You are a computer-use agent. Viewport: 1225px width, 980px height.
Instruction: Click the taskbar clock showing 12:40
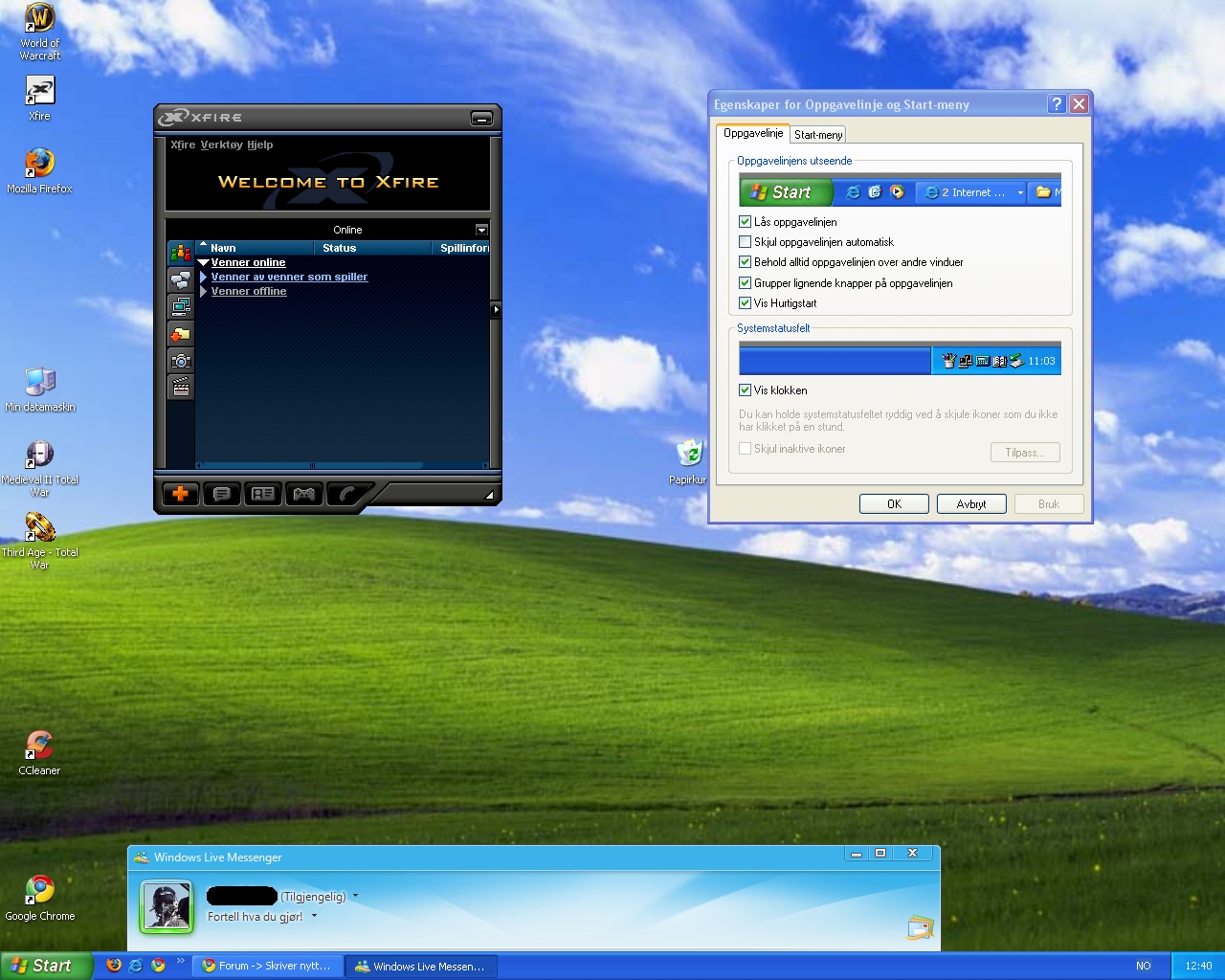pyautogui.click(x=1198, y=967)
